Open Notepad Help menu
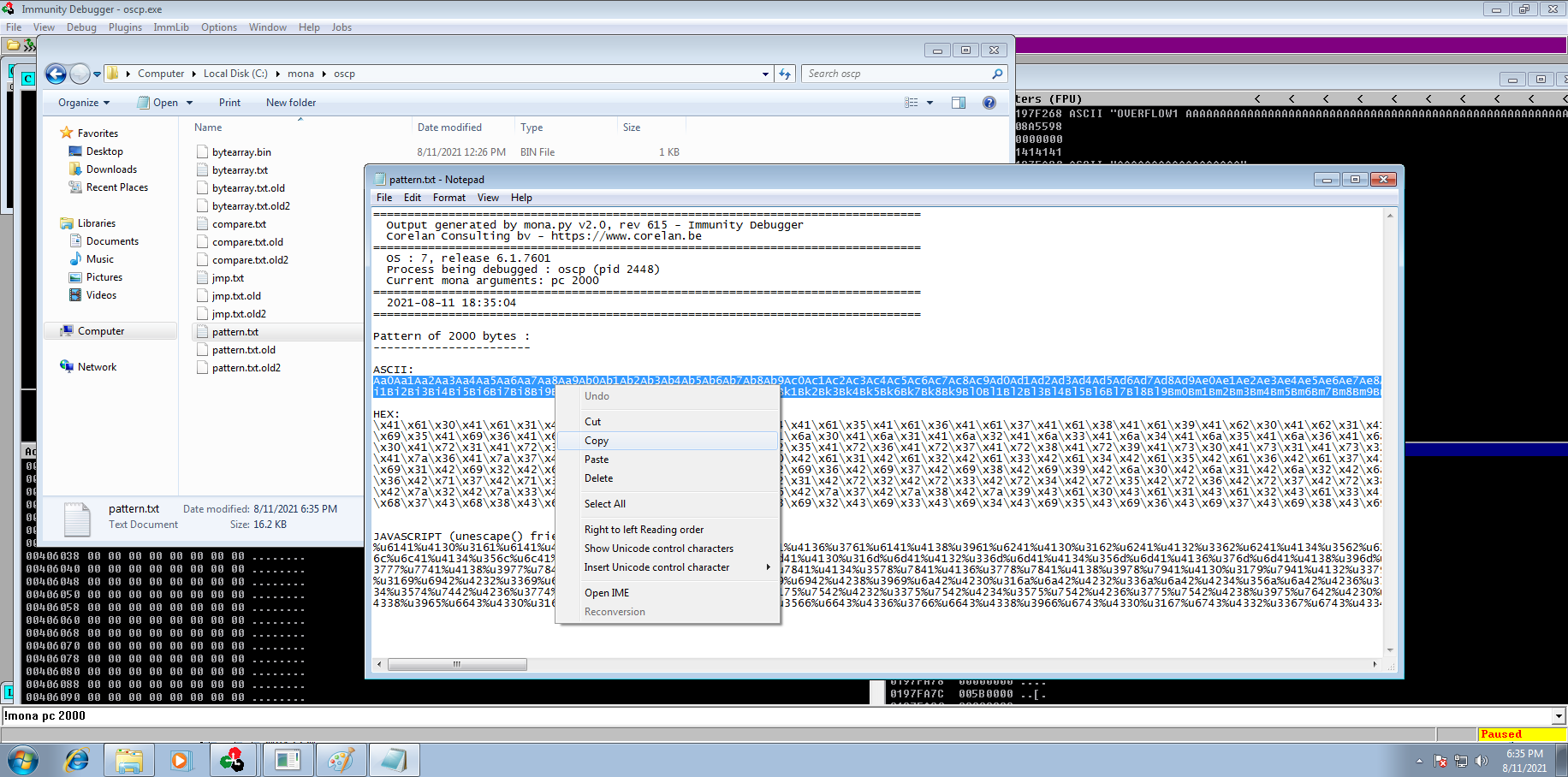This screenshot has width=1568, height=777. pos(521,198)
